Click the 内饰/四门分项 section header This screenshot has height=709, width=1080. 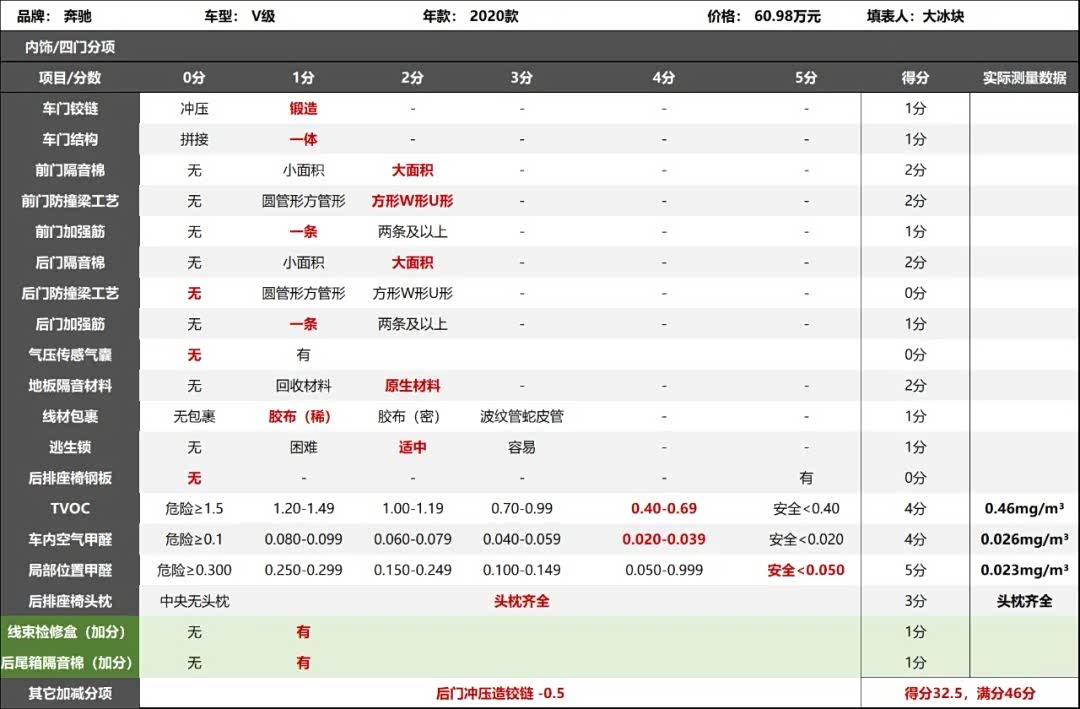click(69, 47)
